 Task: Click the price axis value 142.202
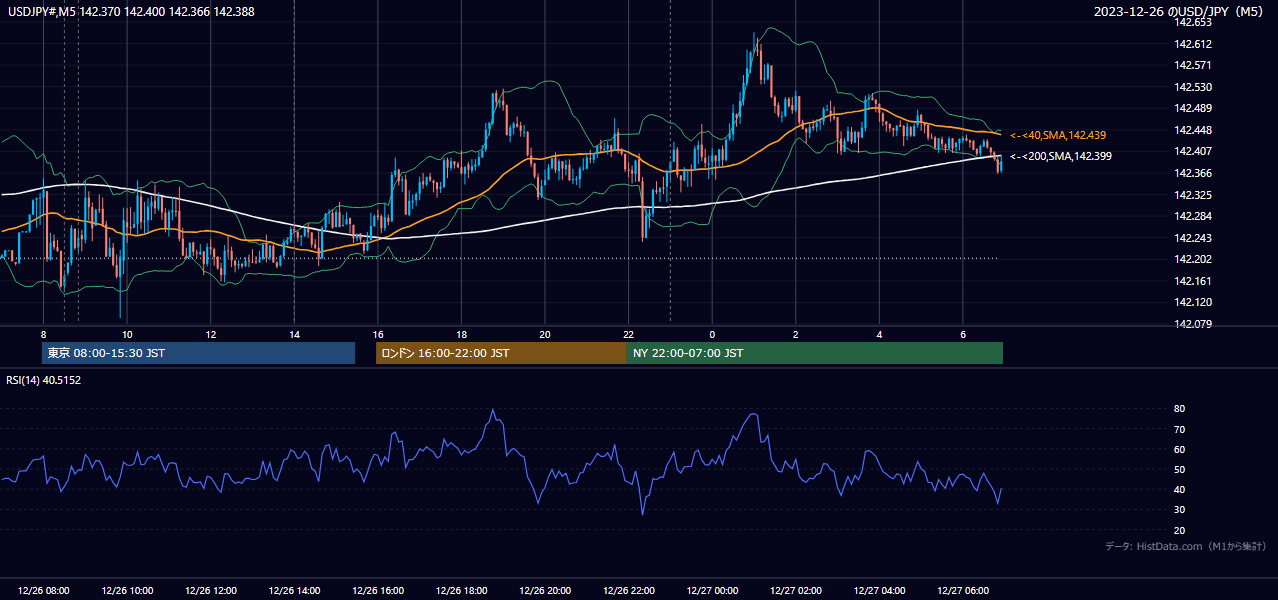[1194, 259]
